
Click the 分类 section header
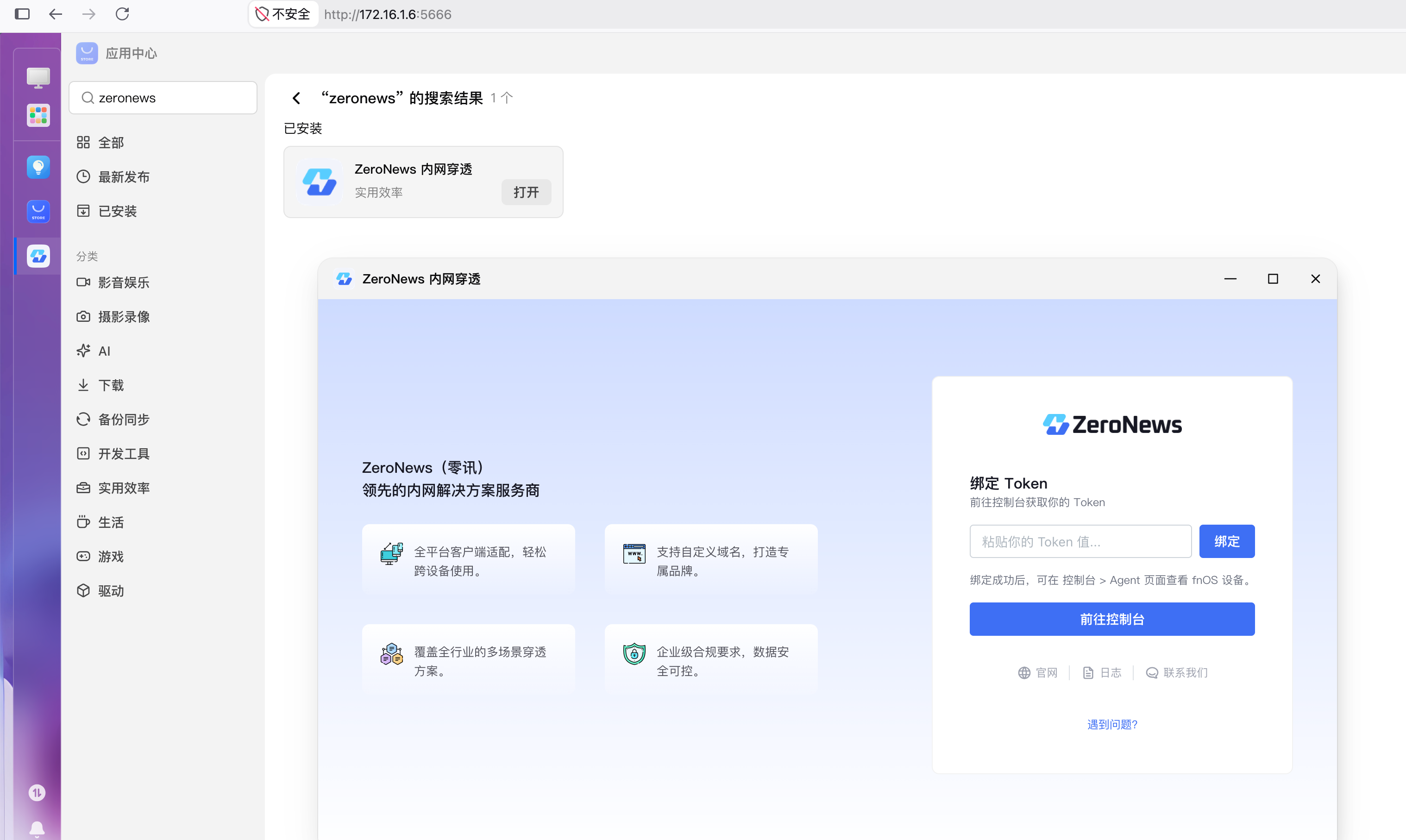[87, 257]
